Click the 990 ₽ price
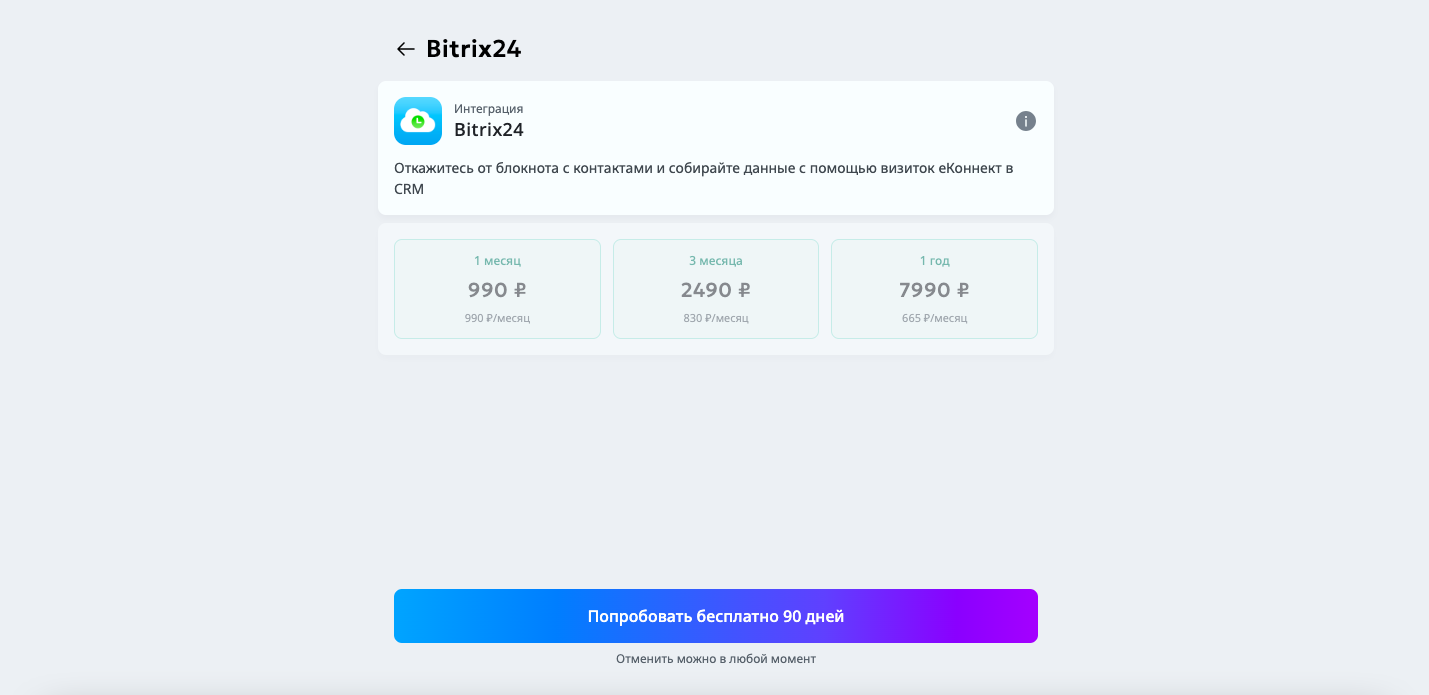 coord(497,290)
